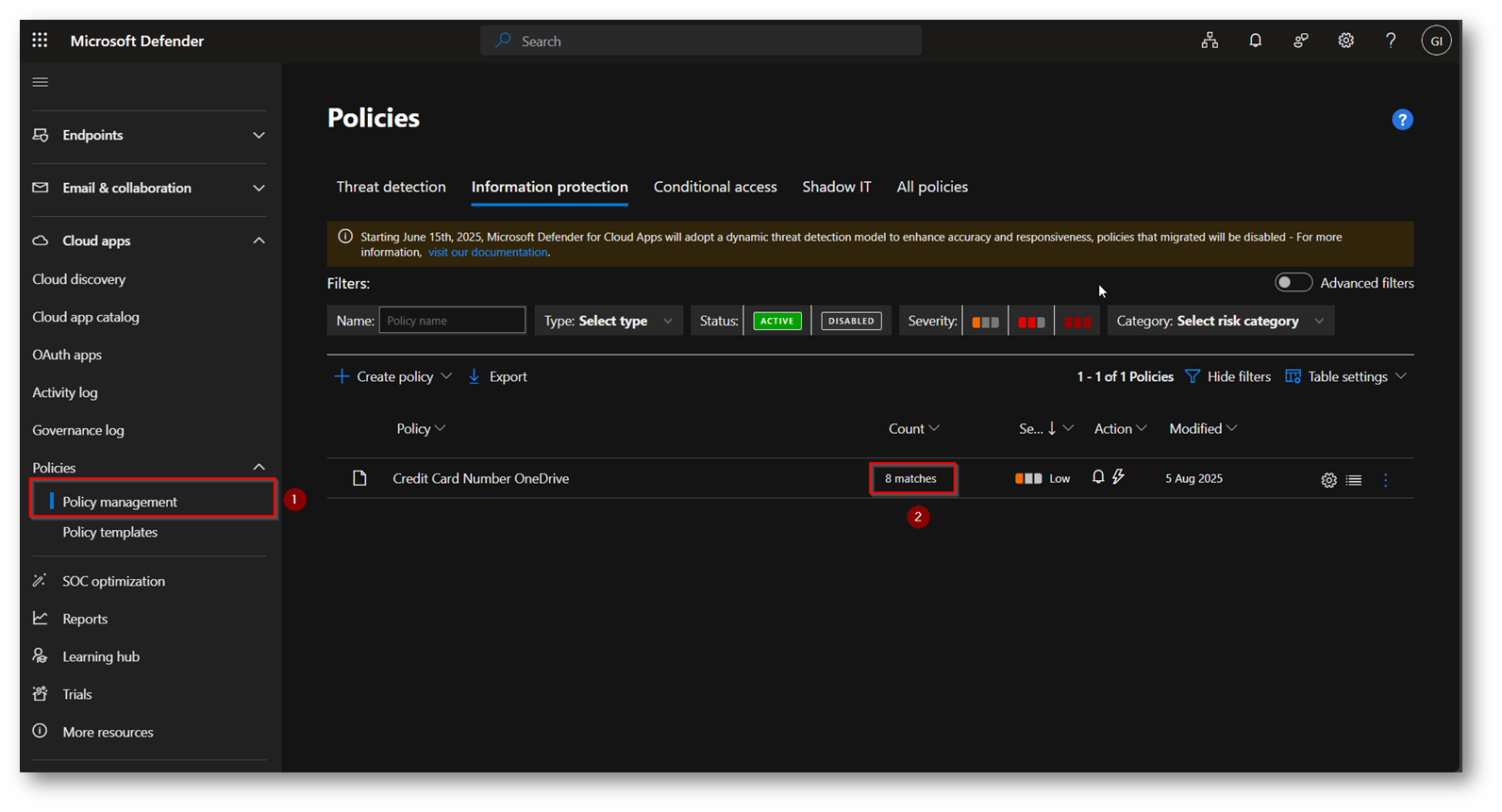Image resolution: width=1502 pixels, height=812 pixels.
Task: Open the settings gear in top bar
Action: click(x=1345, y=41)
